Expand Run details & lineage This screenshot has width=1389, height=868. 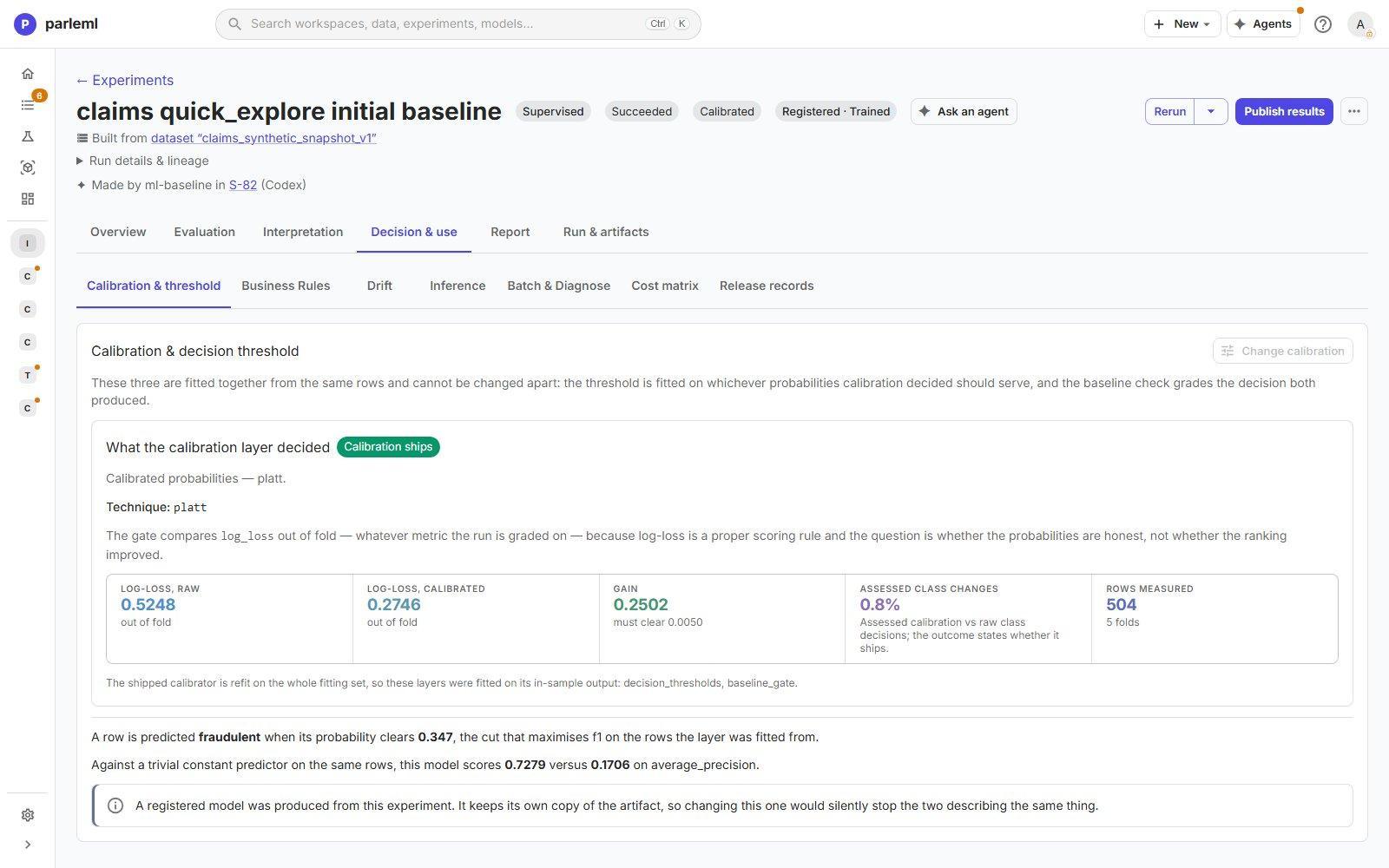(142, 161)
